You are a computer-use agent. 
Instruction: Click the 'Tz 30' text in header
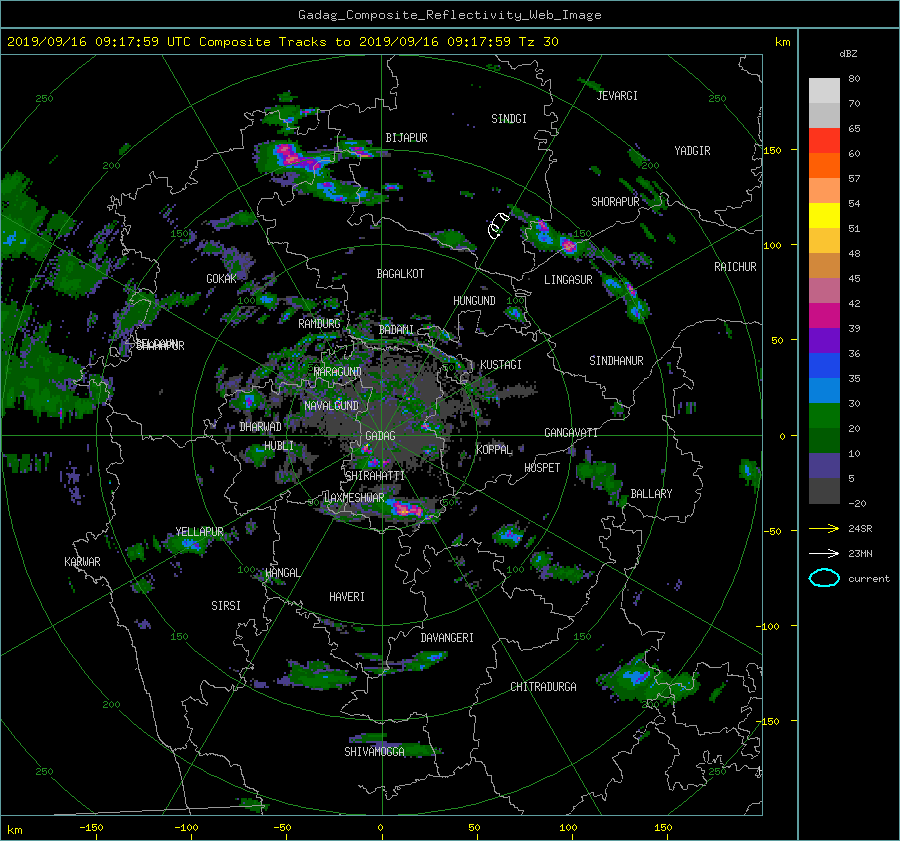coord(538,42)
